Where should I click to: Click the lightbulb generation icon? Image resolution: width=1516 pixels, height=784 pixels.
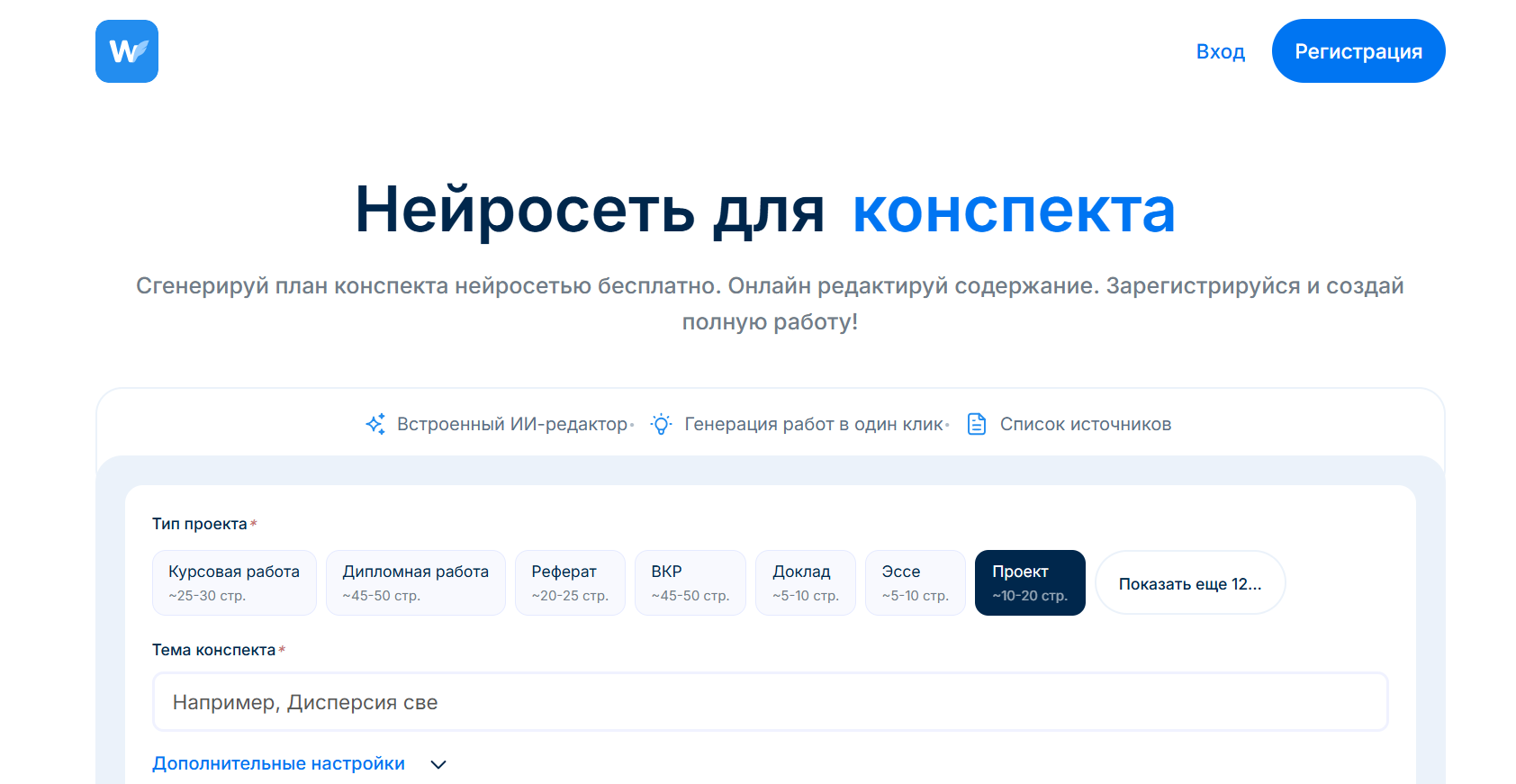pos(661,424)
